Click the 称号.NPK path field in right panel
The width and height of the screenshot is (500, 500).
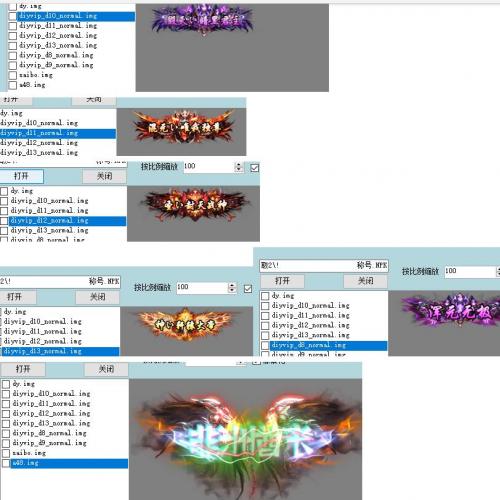[x=324, y=266]
